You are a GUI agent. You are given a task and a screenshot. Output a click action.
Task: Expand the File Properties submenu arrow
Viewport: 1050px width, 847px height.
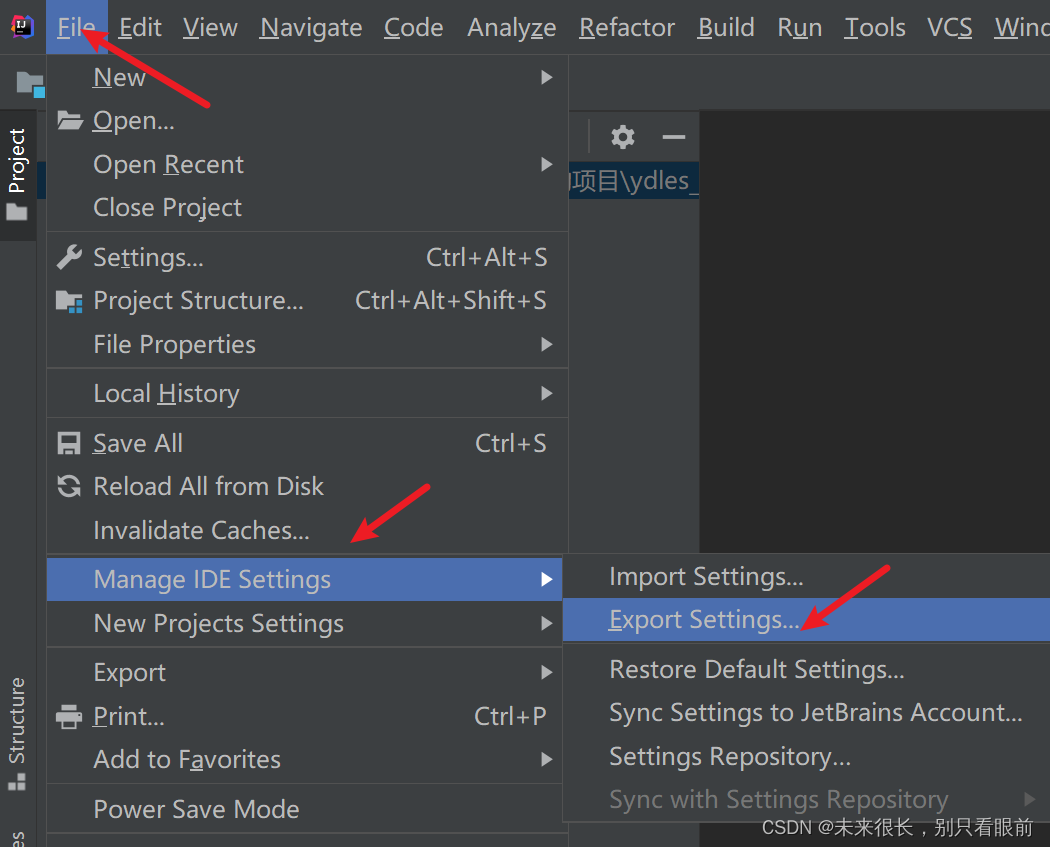(547, 344)
